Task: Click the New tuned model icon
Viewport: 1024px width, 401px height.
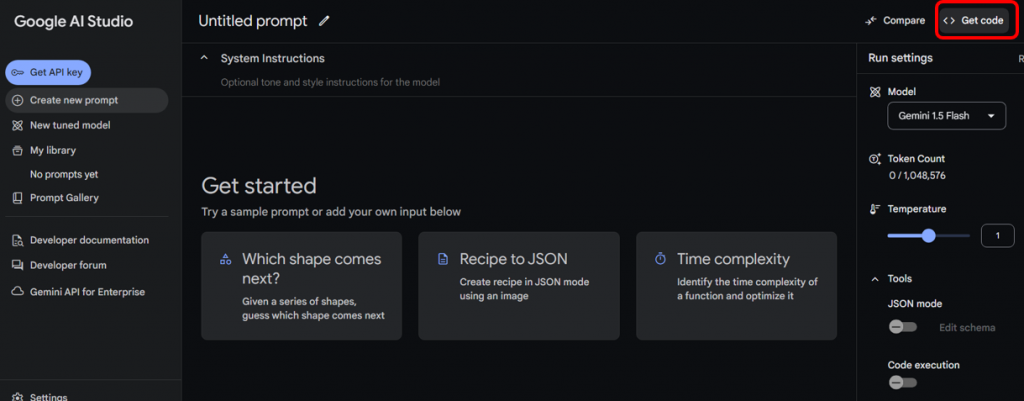Action: click(x=17, y=125)
